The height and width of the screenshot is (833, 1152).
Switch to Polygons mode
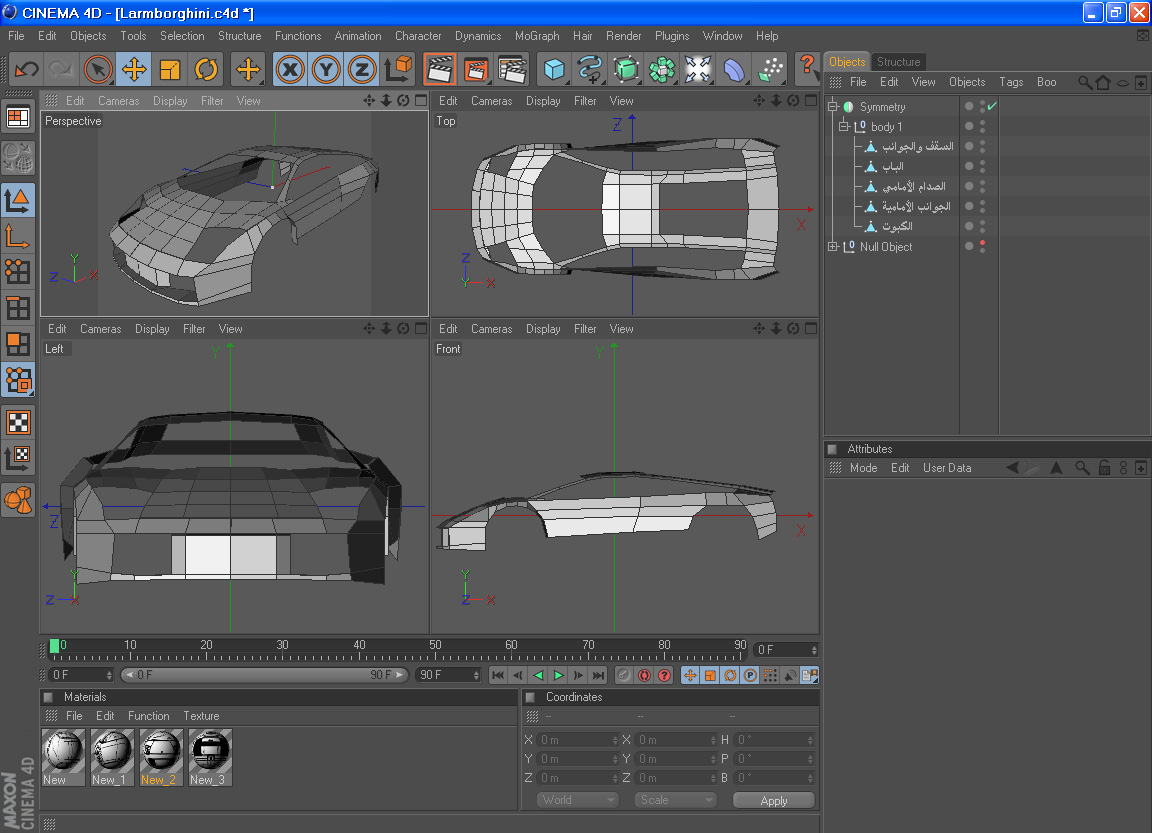18,344
